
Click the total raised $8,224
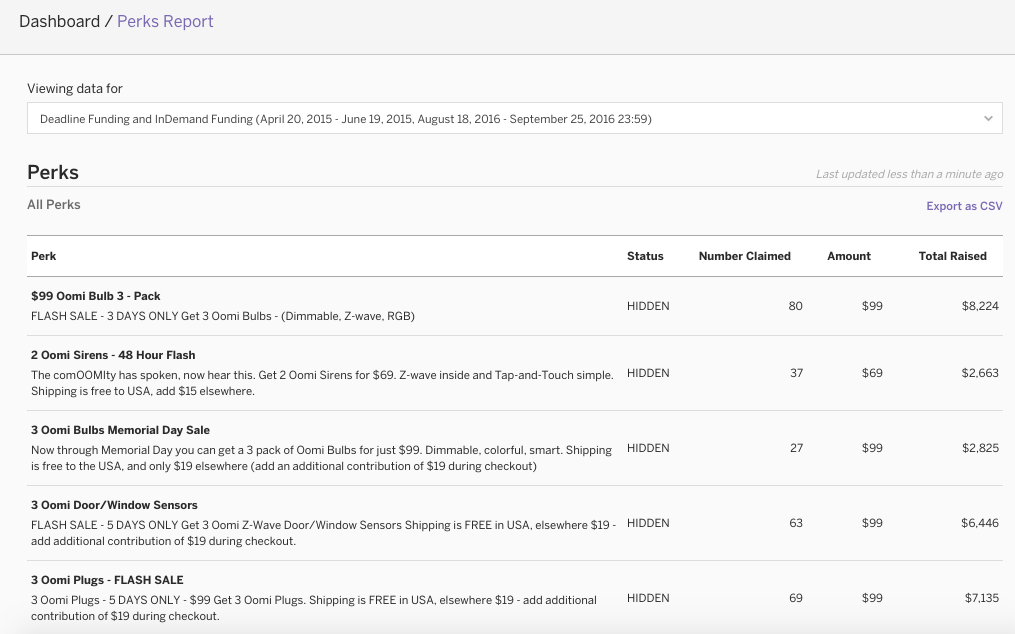coord(980,306)
